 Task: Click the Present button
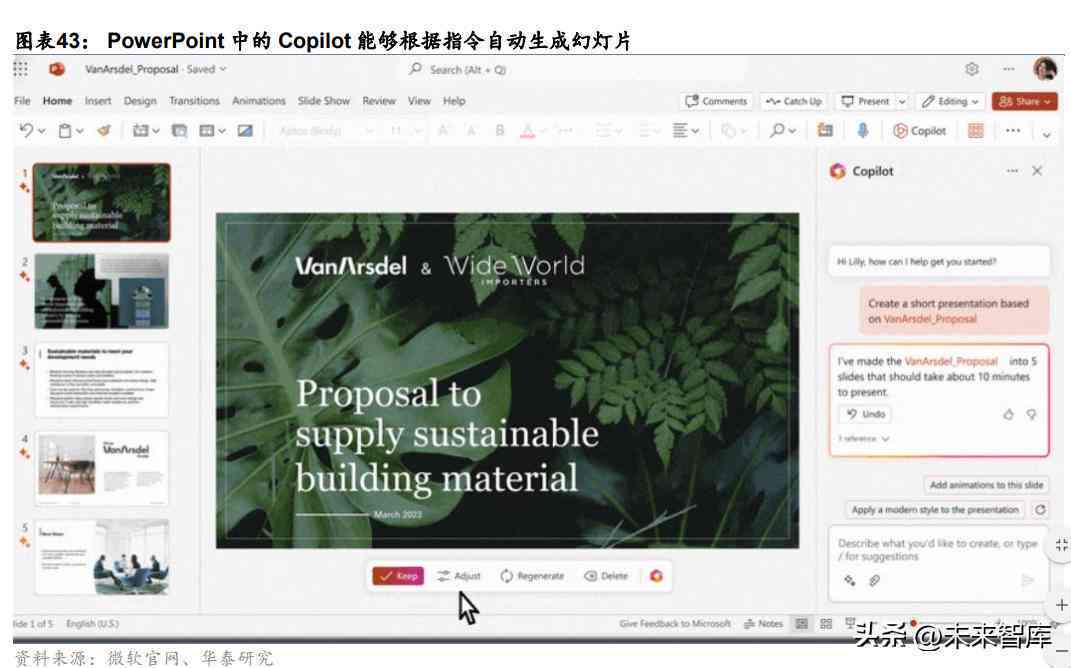pyautogui.click(x=865, y=101)
